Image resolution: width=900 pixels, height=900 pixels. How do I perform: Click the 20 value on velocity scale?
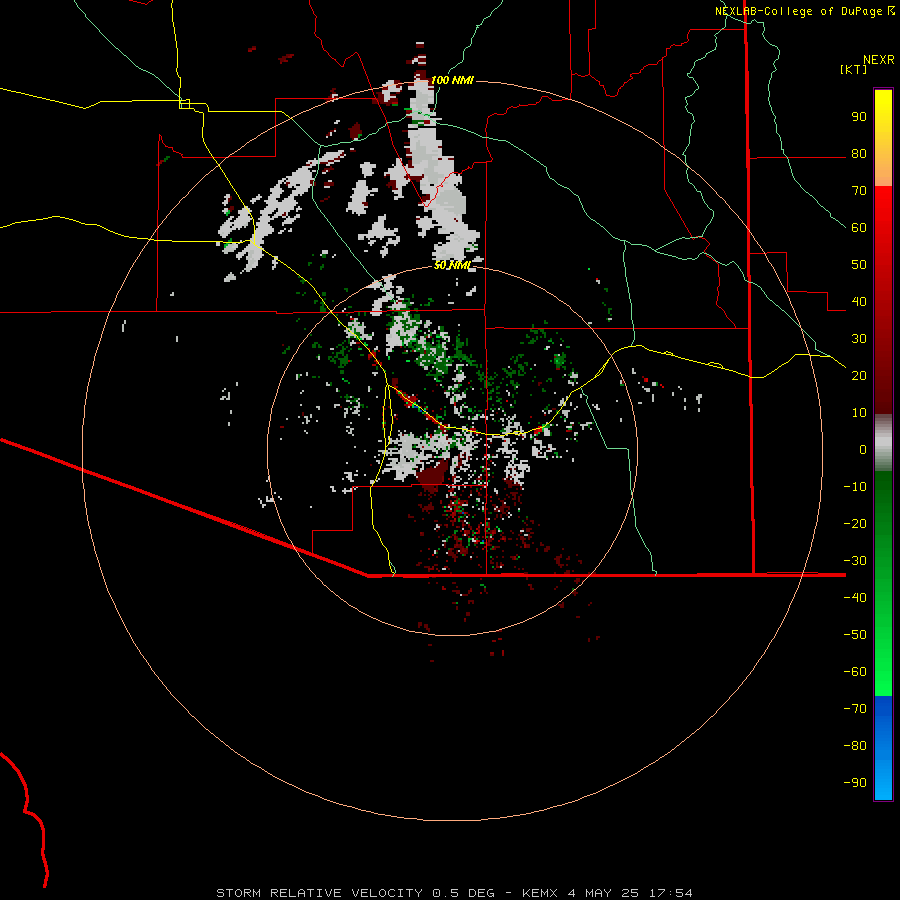click(x=859, y=375)
